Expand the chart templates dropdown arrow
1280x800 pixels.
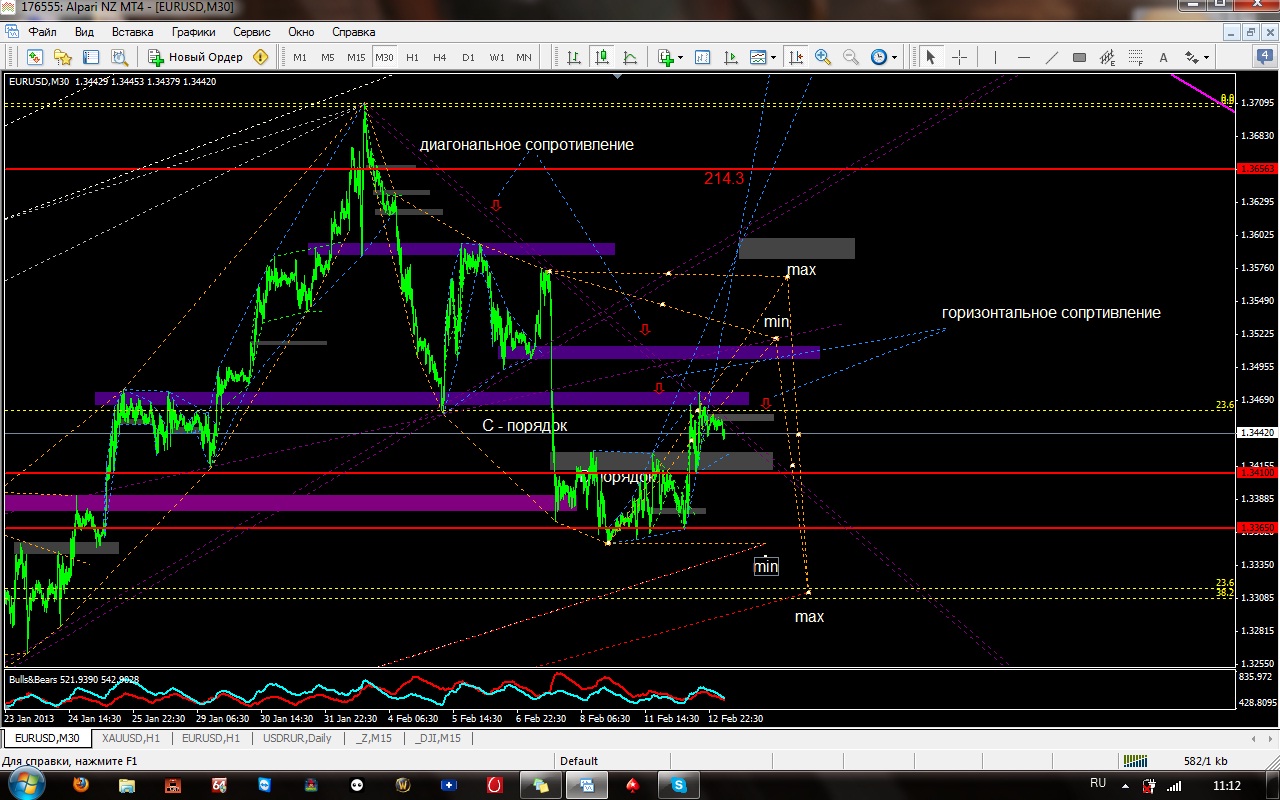coord(773,57)
